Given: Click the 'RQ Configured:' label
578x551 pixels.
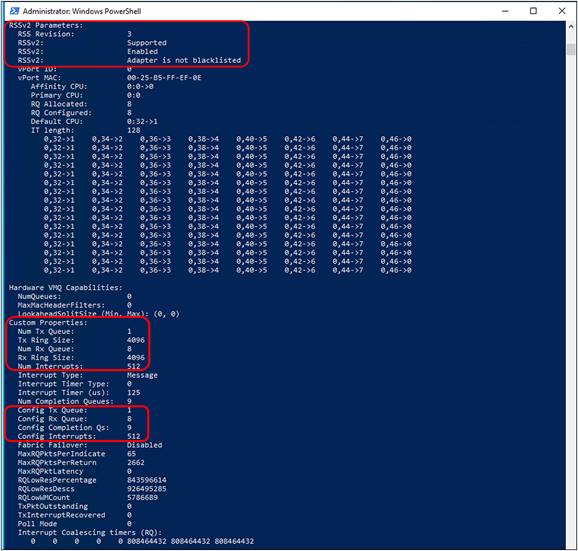Looking at the screenshot, I should [x=61, y=113].
